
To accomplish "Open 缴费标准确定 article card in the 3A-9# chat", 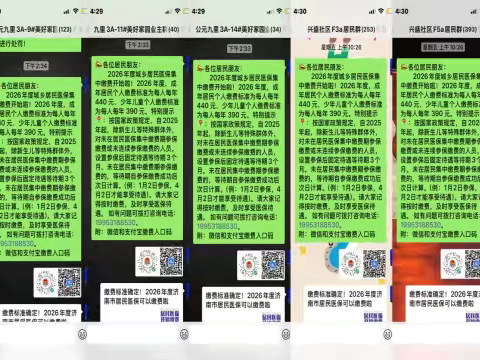I will tap(40, 313).
